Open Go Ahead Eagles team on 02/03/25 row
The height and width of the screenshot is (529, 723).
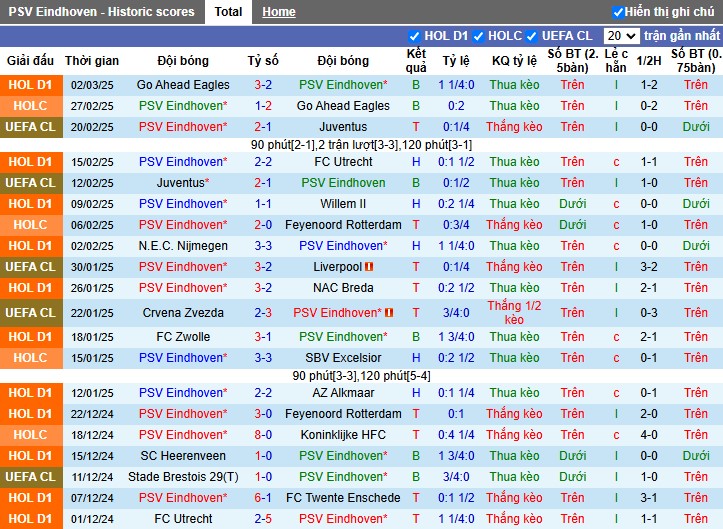click(183, 85)
